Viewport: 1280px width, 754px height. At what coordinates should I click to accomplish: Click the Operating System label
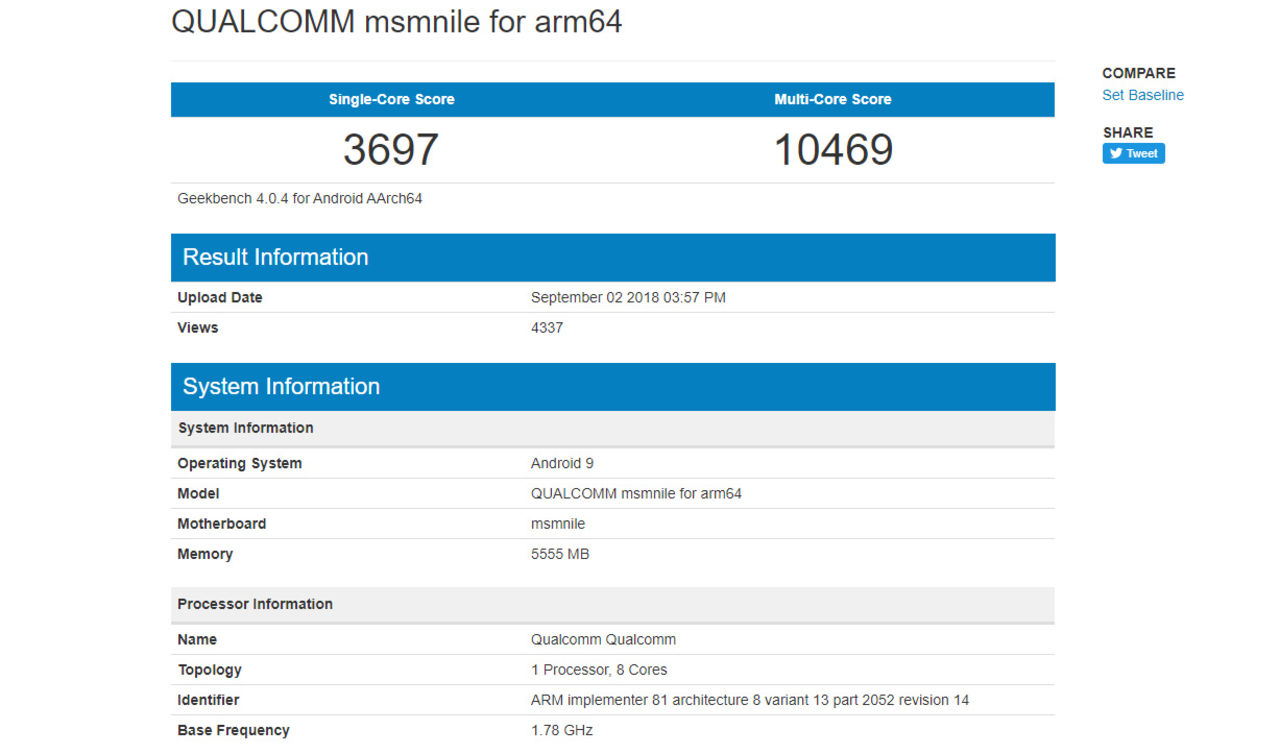[x=240, y=463]
